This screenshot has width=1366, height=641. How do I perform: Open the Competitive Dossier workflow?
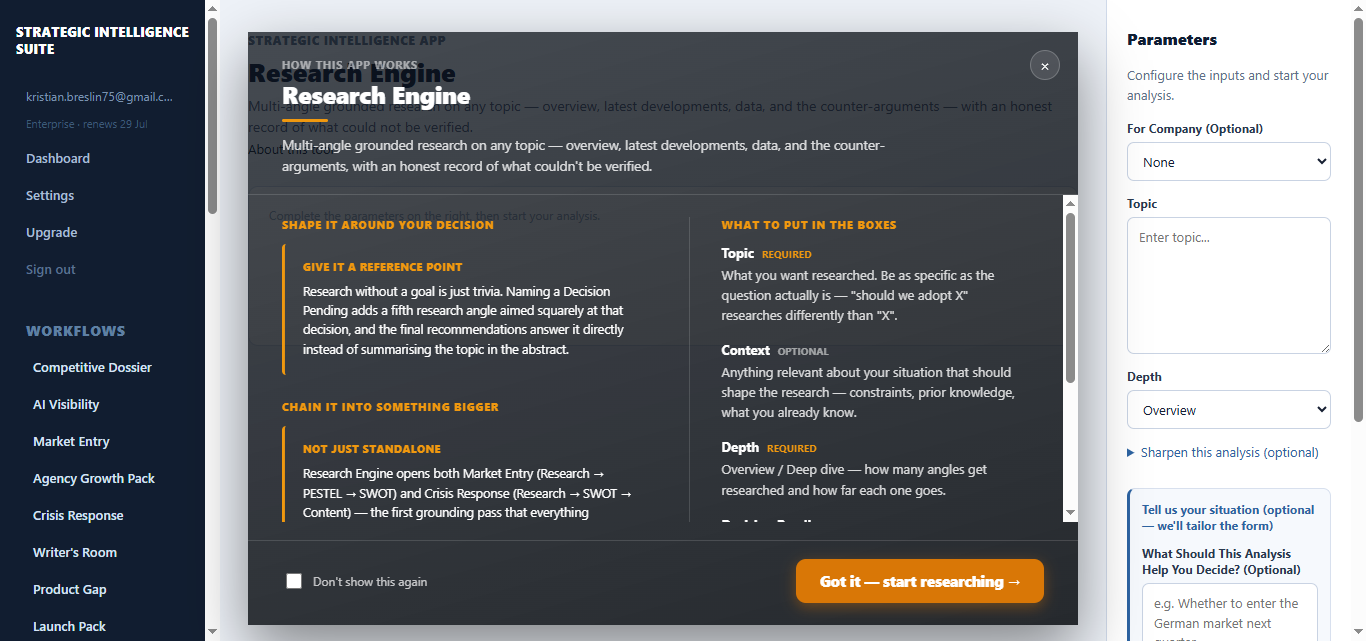pyautogui.click(x=92, y=367)
